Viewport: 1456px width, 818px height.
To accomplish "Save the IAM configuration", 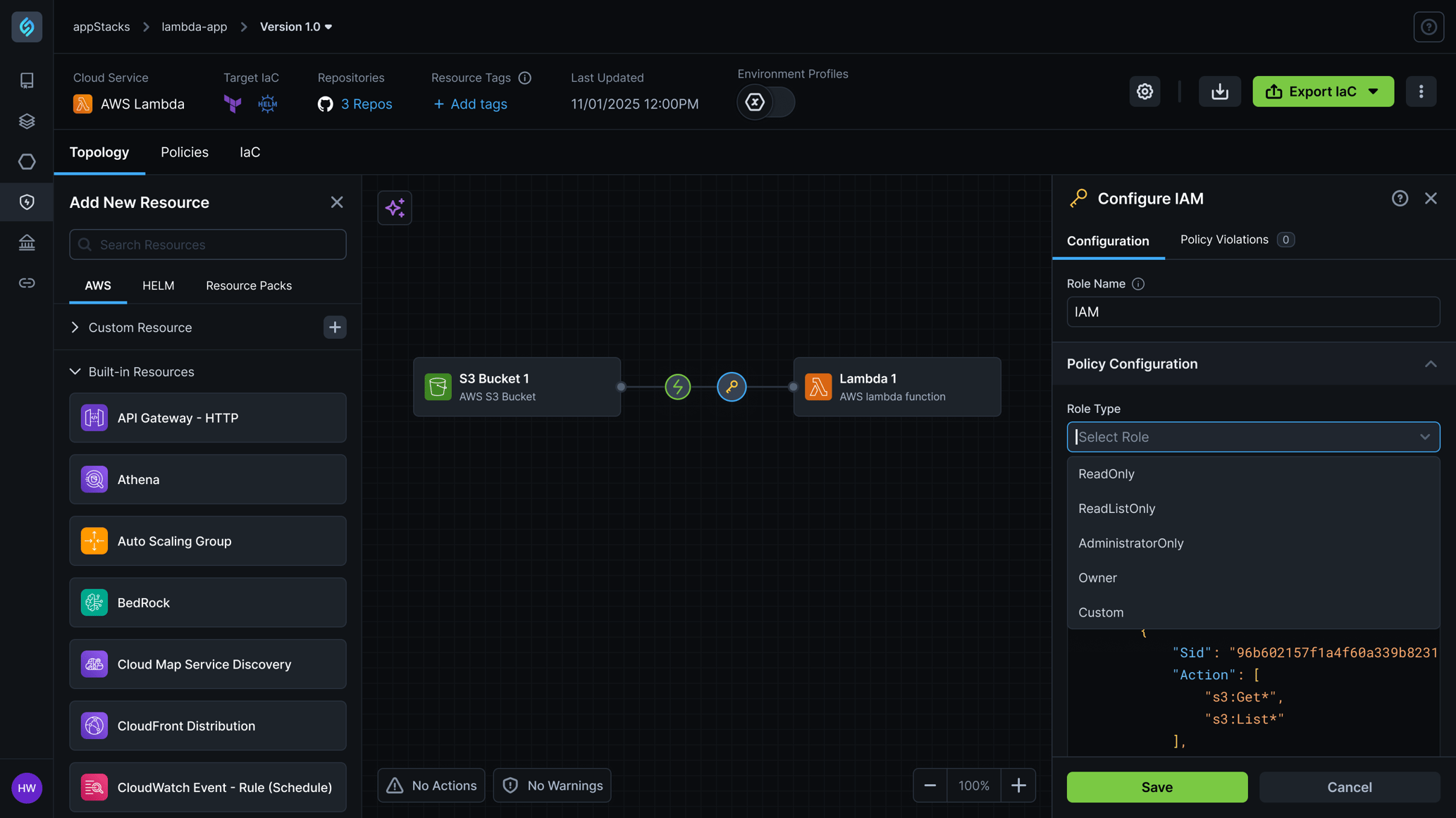I will (x=1157, y=787).
